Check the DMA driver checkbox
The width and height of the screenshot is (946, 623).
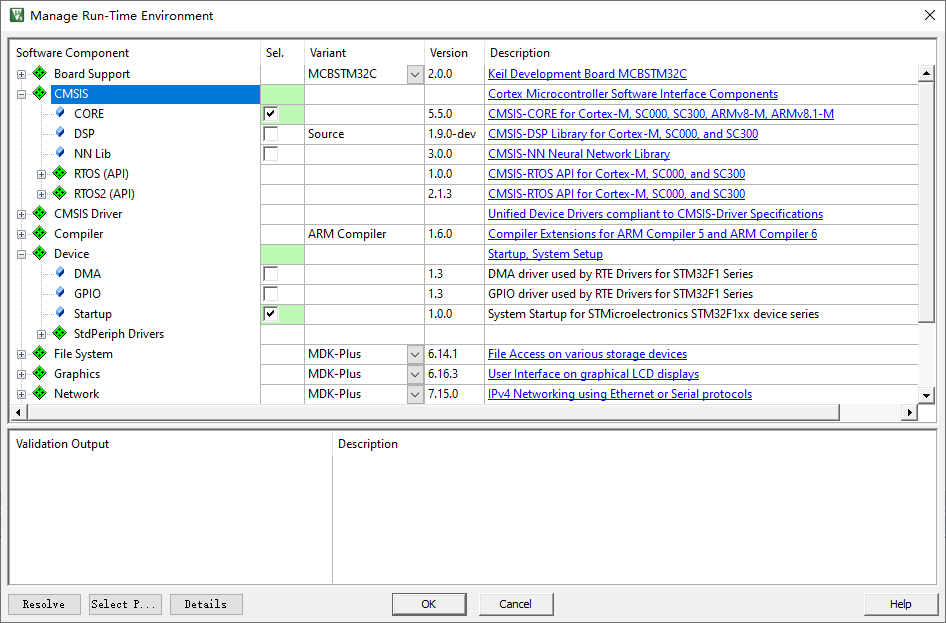pos(271,274)
